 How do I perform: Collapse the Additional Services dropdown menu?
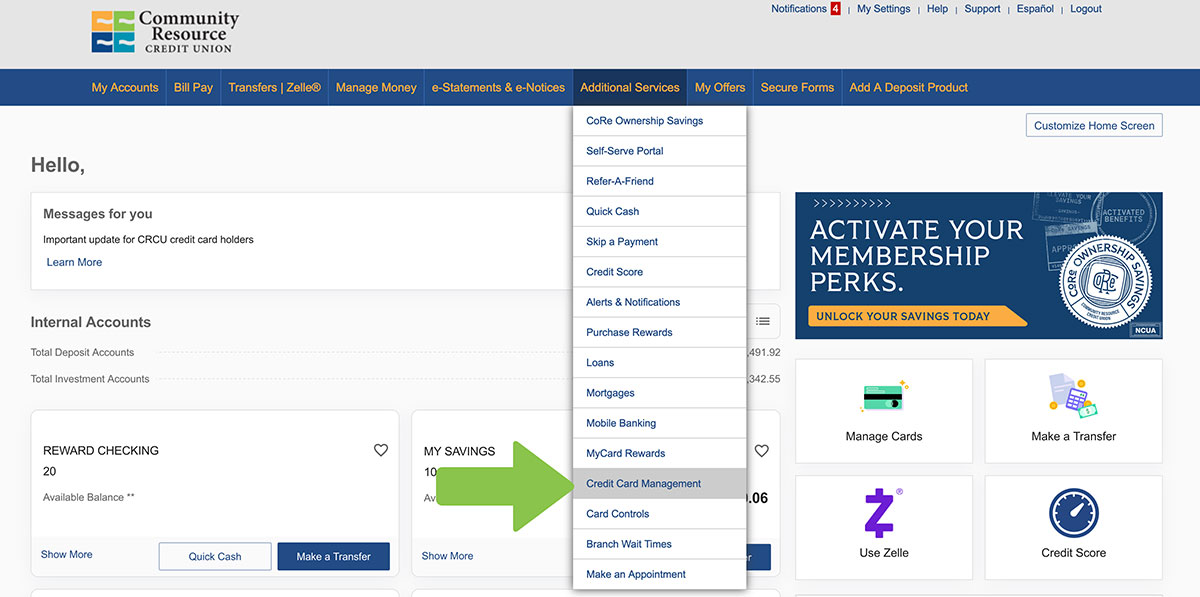(630, 88)
